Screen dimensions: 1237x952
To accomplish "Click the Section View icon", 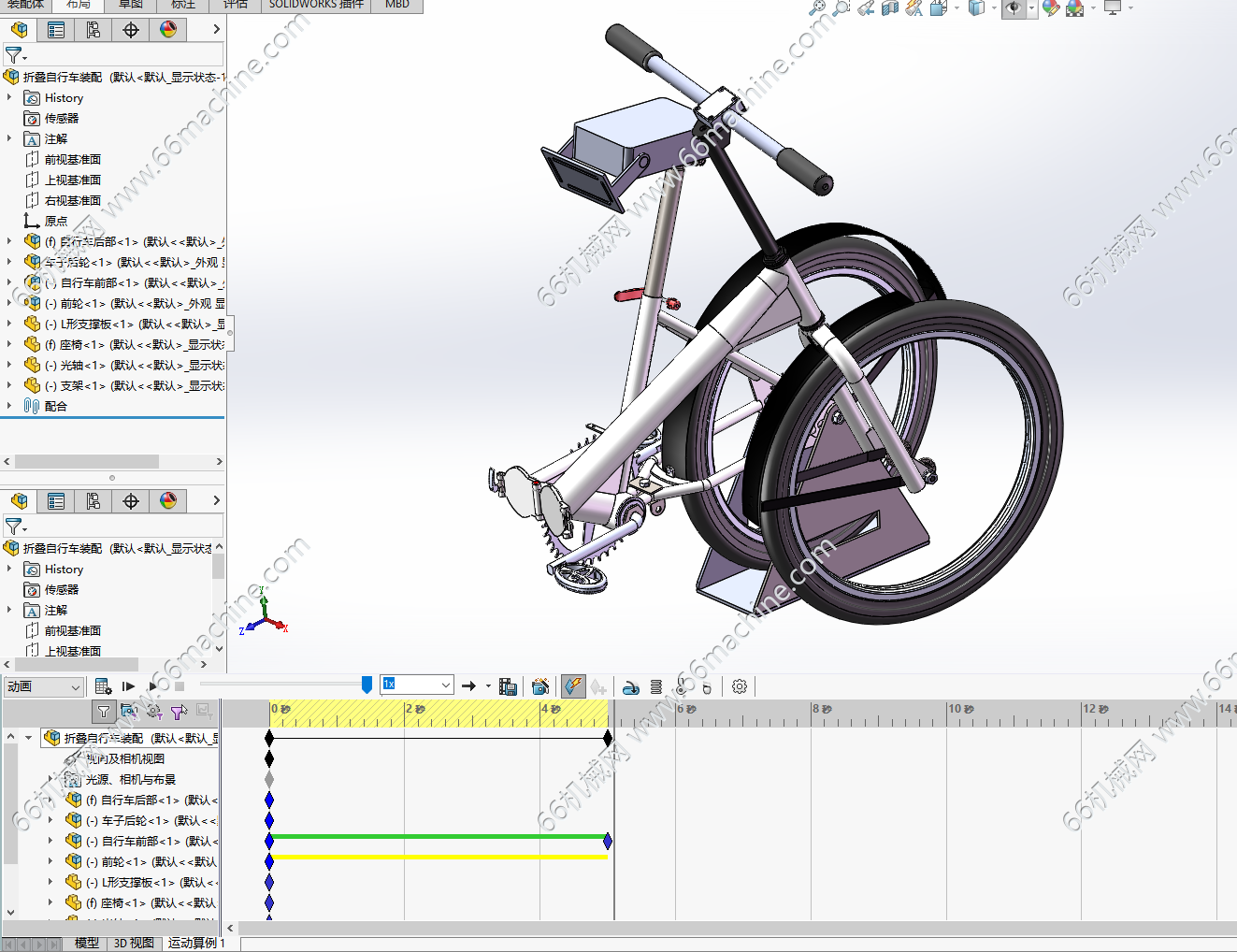I will click(x=889, y=8).
